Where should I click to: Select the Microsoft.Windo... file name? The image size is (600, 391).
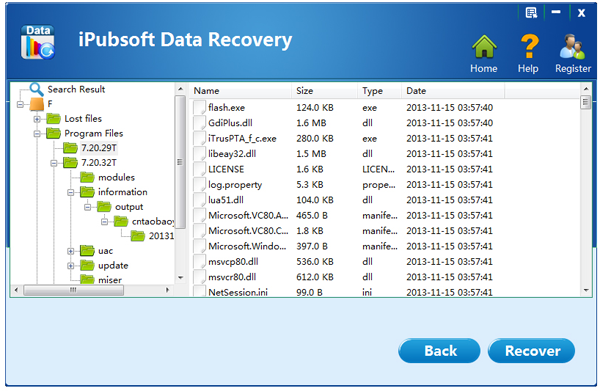[247, 246]
